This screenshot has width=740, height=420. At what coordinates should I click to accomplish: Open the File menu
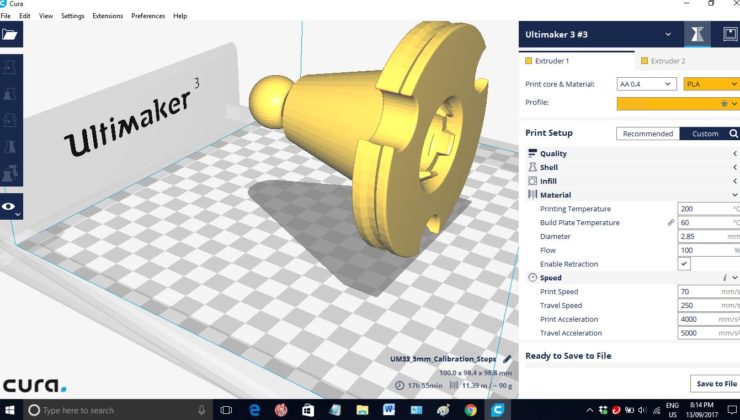[6, 16]
